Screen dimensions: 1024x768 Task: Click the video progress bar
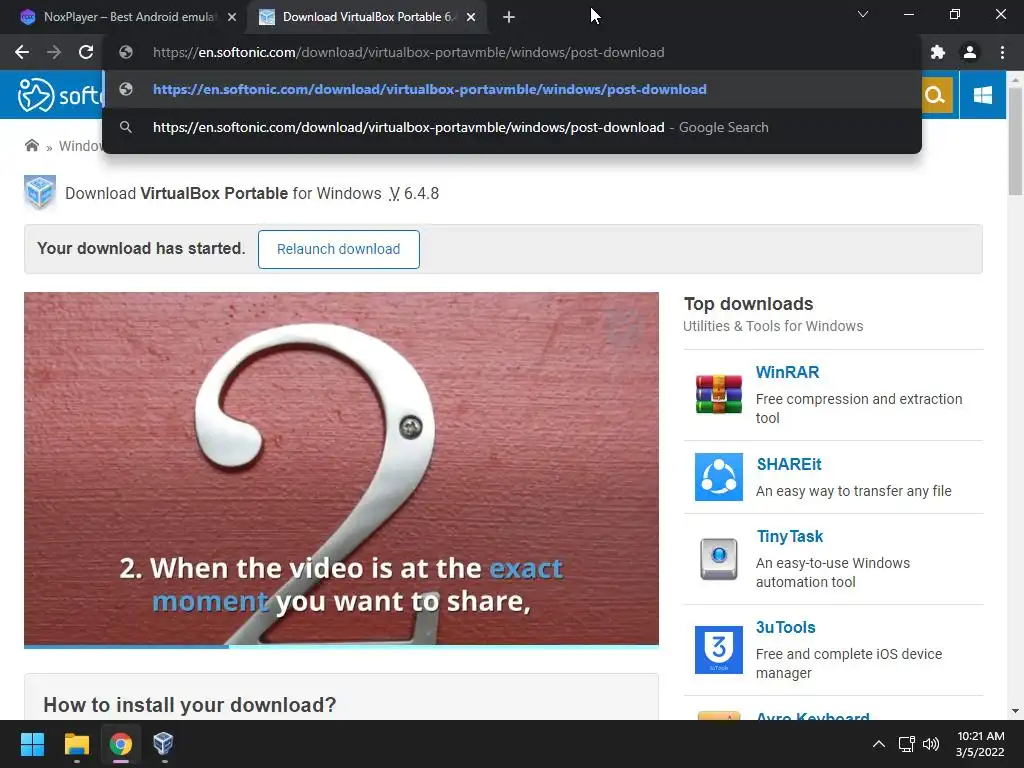pyautogui.click(x=341, y=647)
